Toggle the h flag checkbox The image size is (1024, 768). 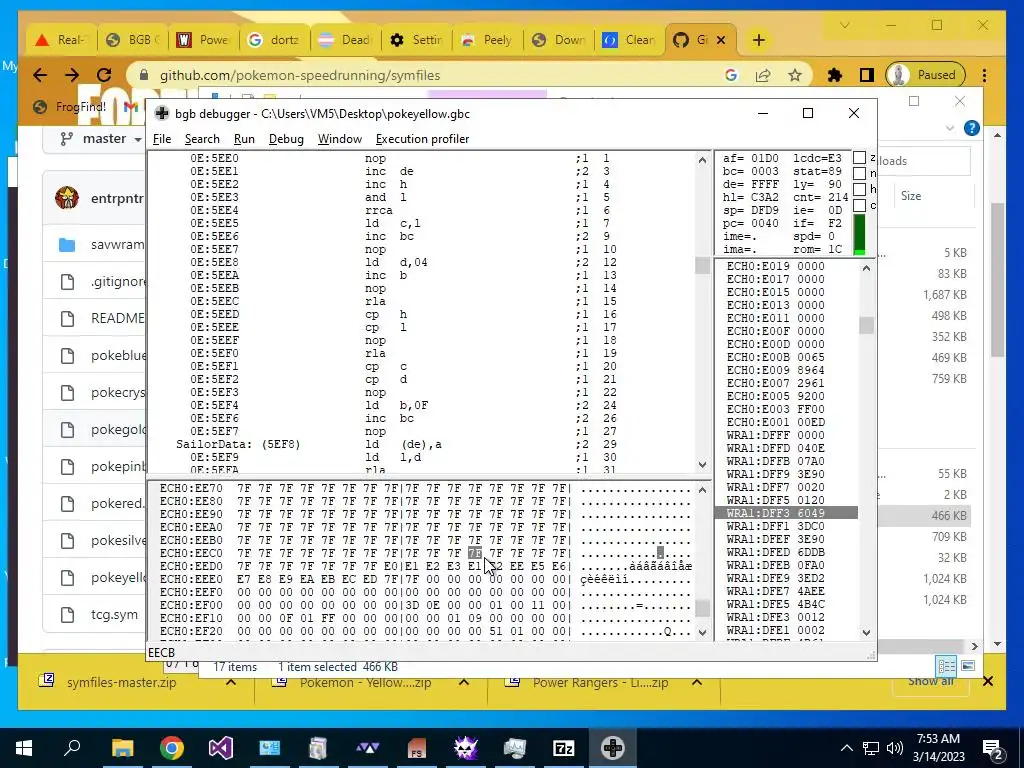859,189
